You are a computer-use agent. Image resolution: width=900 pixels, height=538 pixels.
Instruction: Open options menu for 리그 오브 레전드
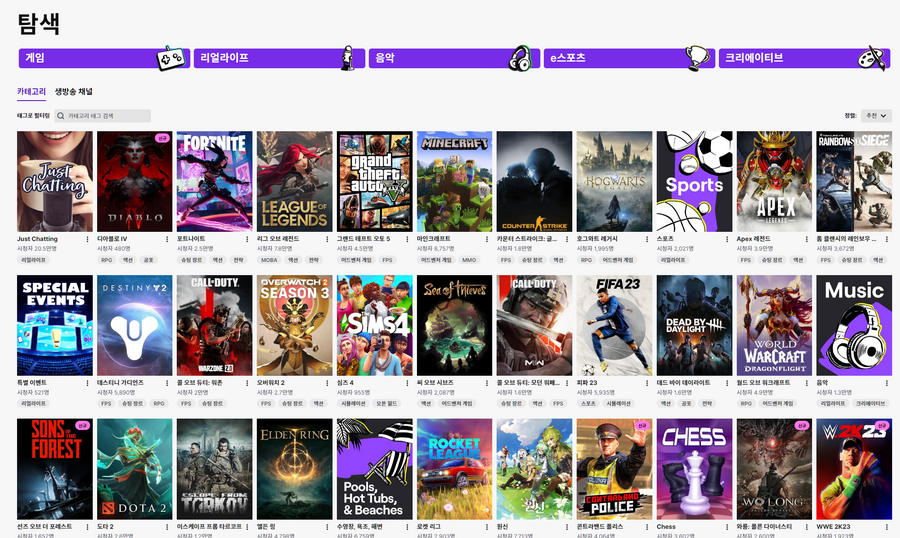pyautogui.click(x=328, y=239)
